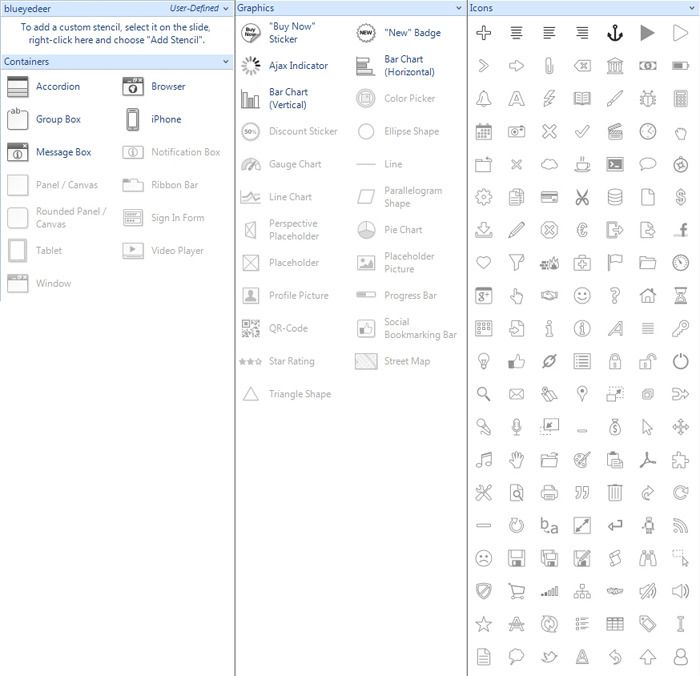This screenshot has width=700, height=676.
Task: Pick the bug icon
Action: 647,99
